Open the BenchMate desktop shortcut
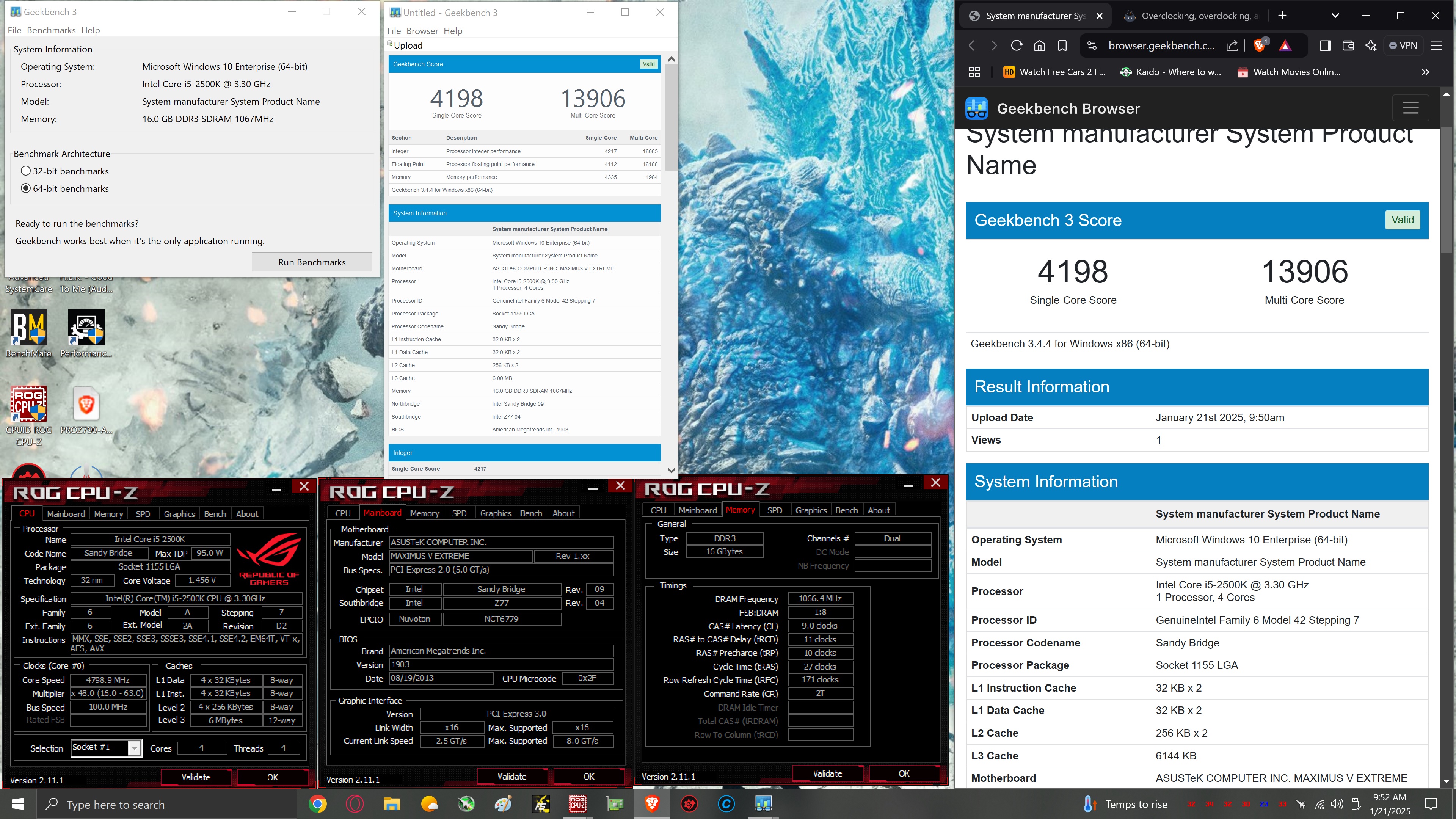1456x819 pixels. point(28,334)
